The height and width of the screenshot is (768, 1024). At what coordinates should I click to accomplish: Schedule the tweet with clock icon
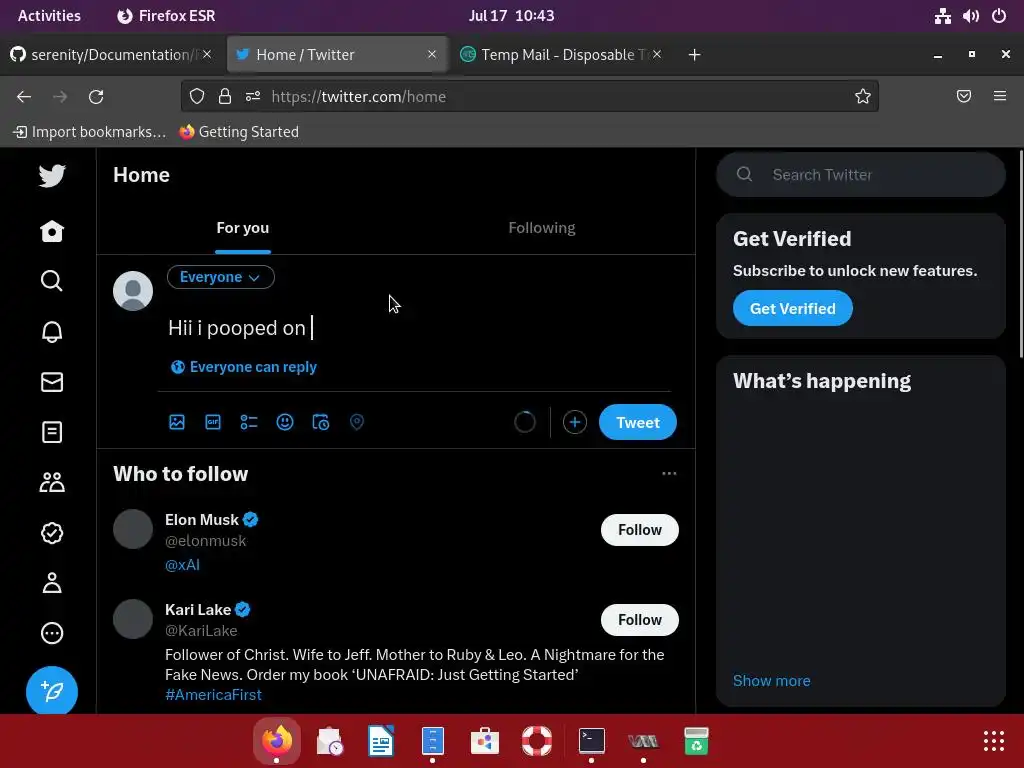point(321,422)
